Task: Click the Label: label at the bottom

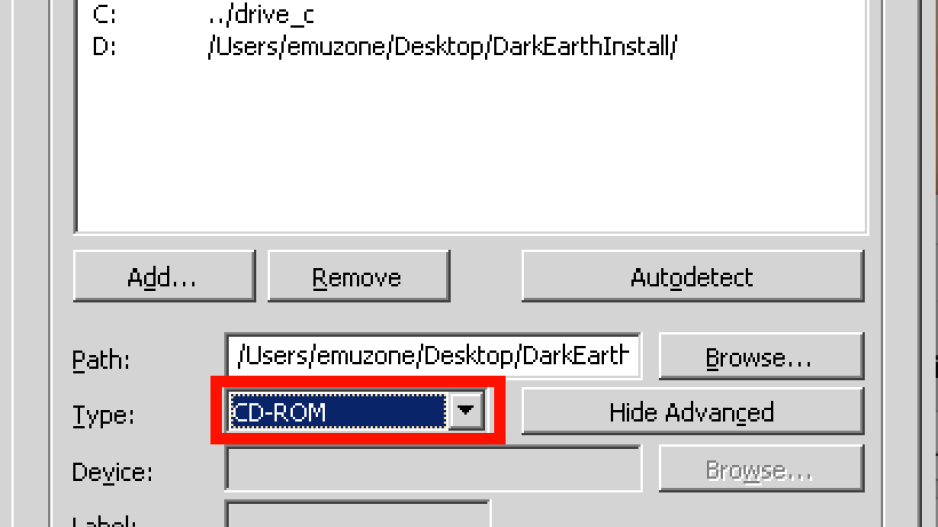Action: point(105,520)
